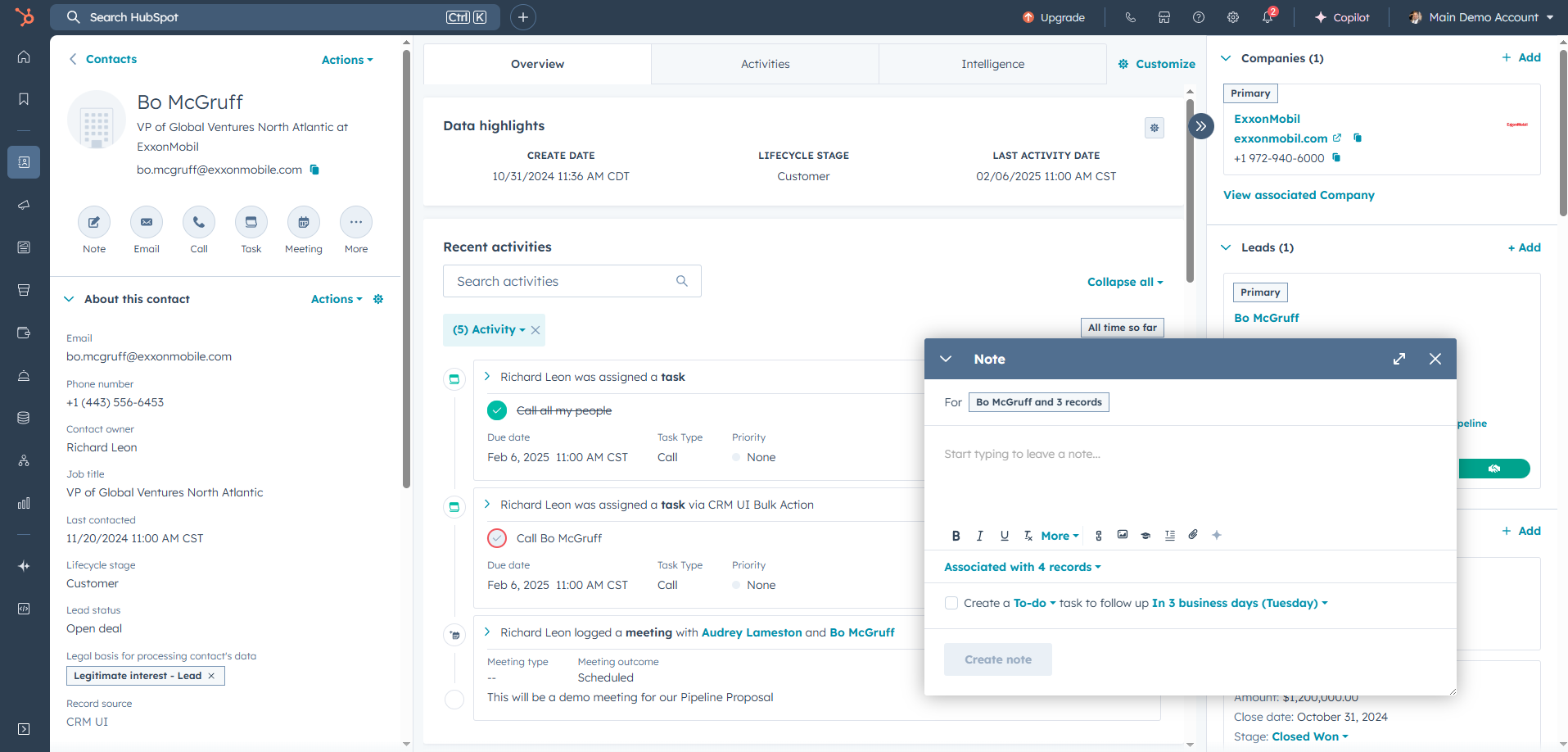
Task: Click the Meeting action icon for the contact
Action: (x=304, y=222)
